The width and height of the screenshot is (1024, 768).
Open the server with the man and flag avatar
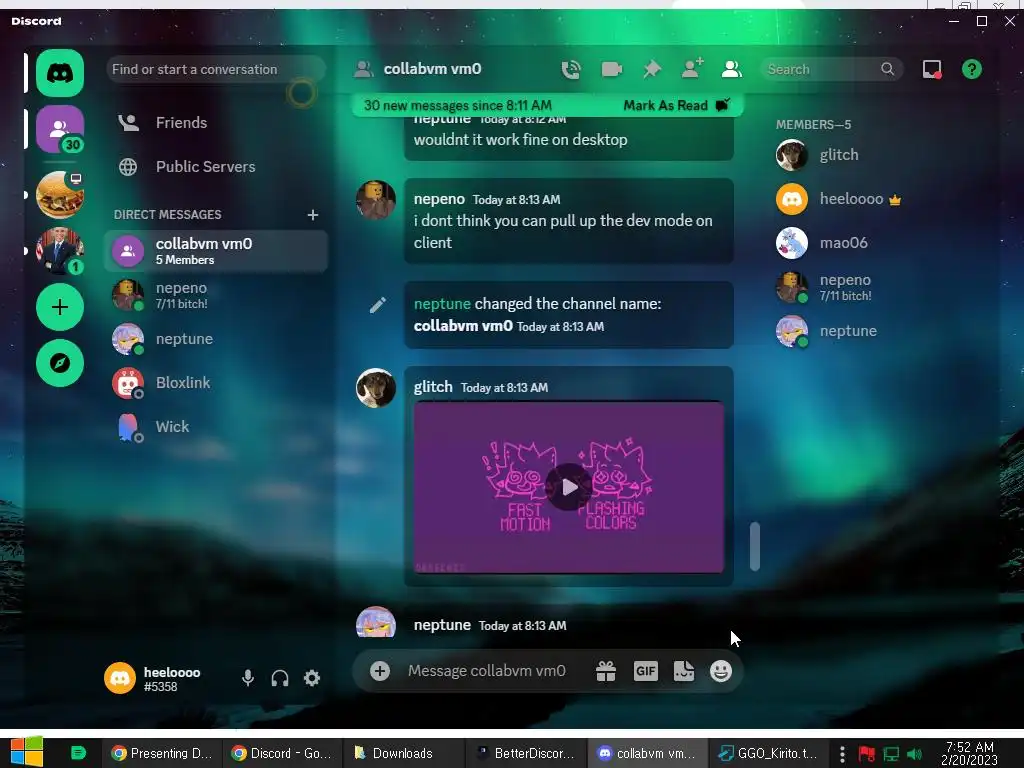(x=59, y=251)
